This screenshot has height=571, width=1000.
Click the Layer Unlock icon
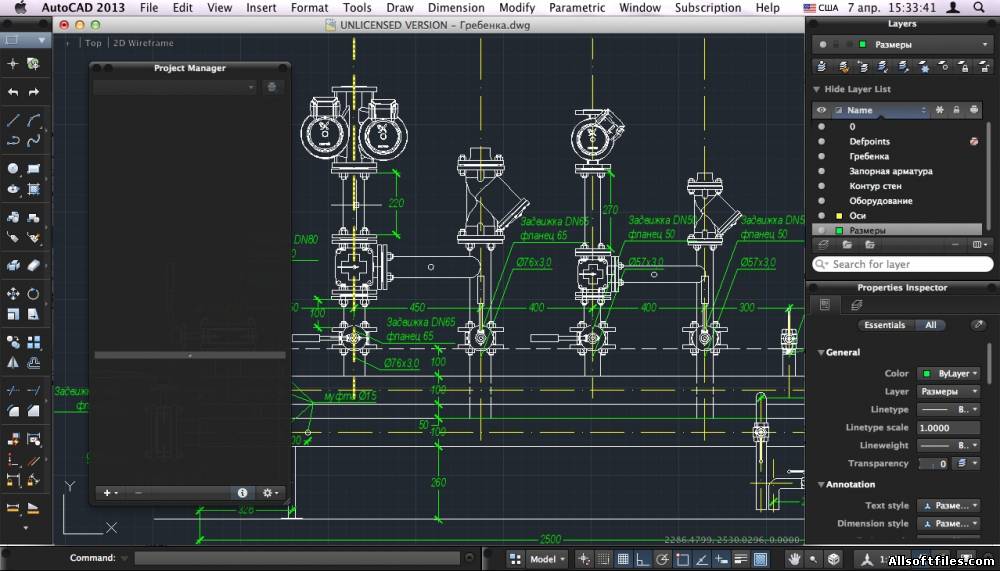pos(984,66)
